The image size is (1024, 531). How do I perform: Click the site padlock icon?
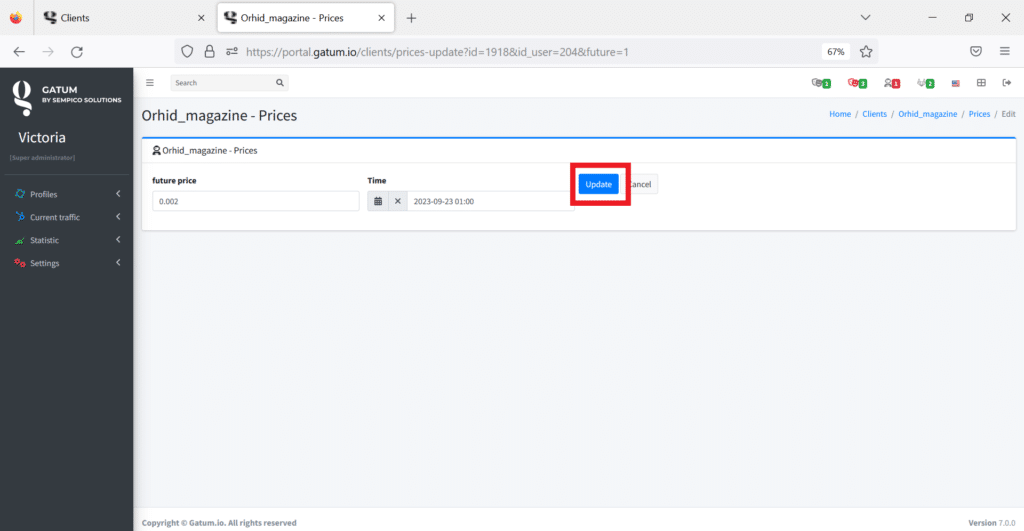pos(209,52)
